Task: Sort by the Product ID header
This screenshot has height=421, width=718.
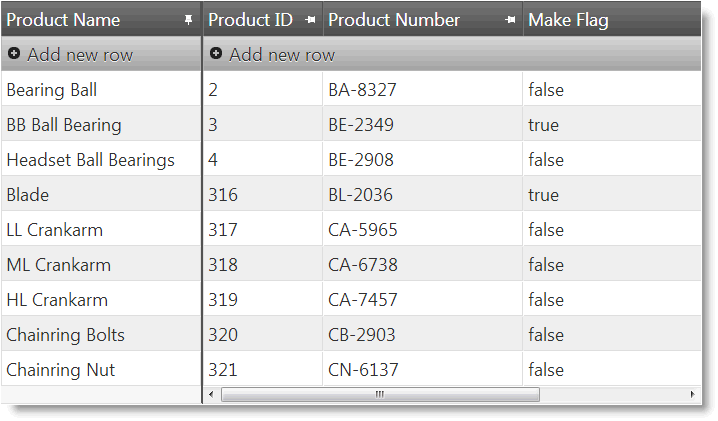Action: pos(250,20)
